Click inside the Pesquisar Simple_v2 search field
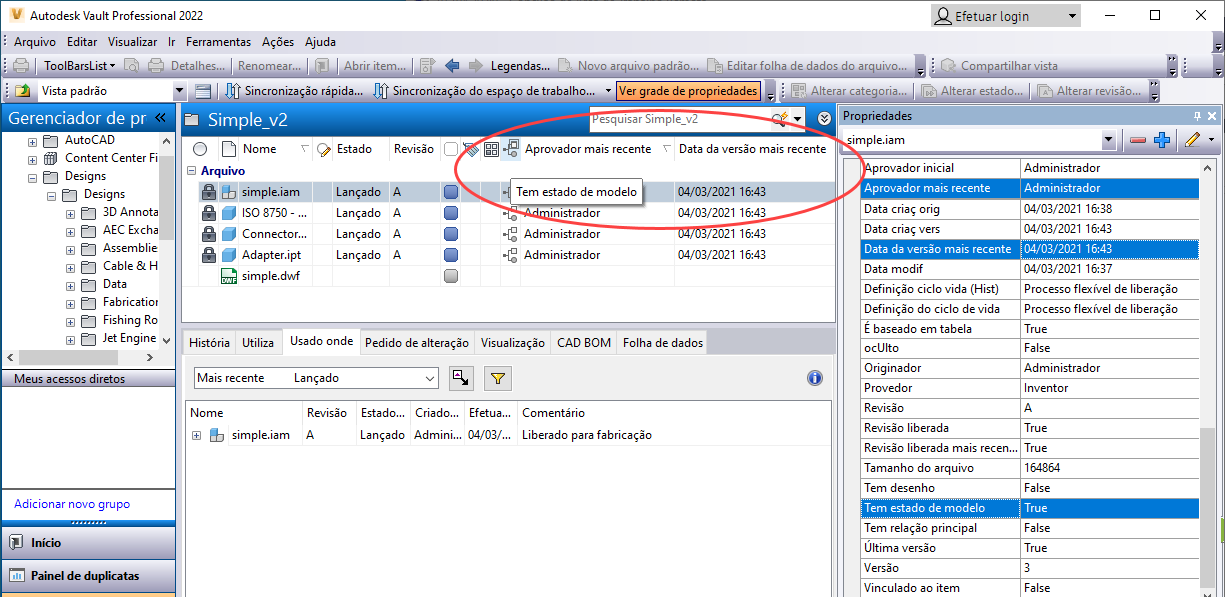Viewport: 1225px width, 597px height. click(x=678, y=119)
